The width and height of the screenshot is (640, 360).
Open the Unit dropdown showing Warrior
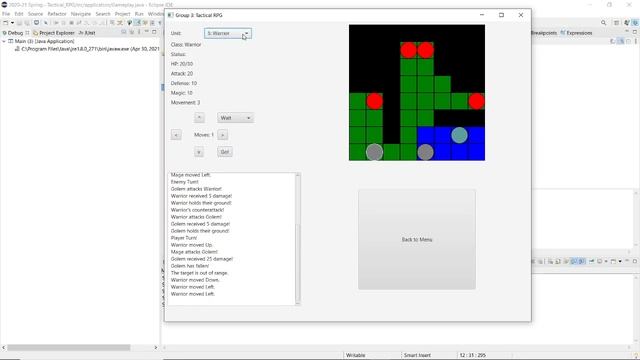point(228,33)
